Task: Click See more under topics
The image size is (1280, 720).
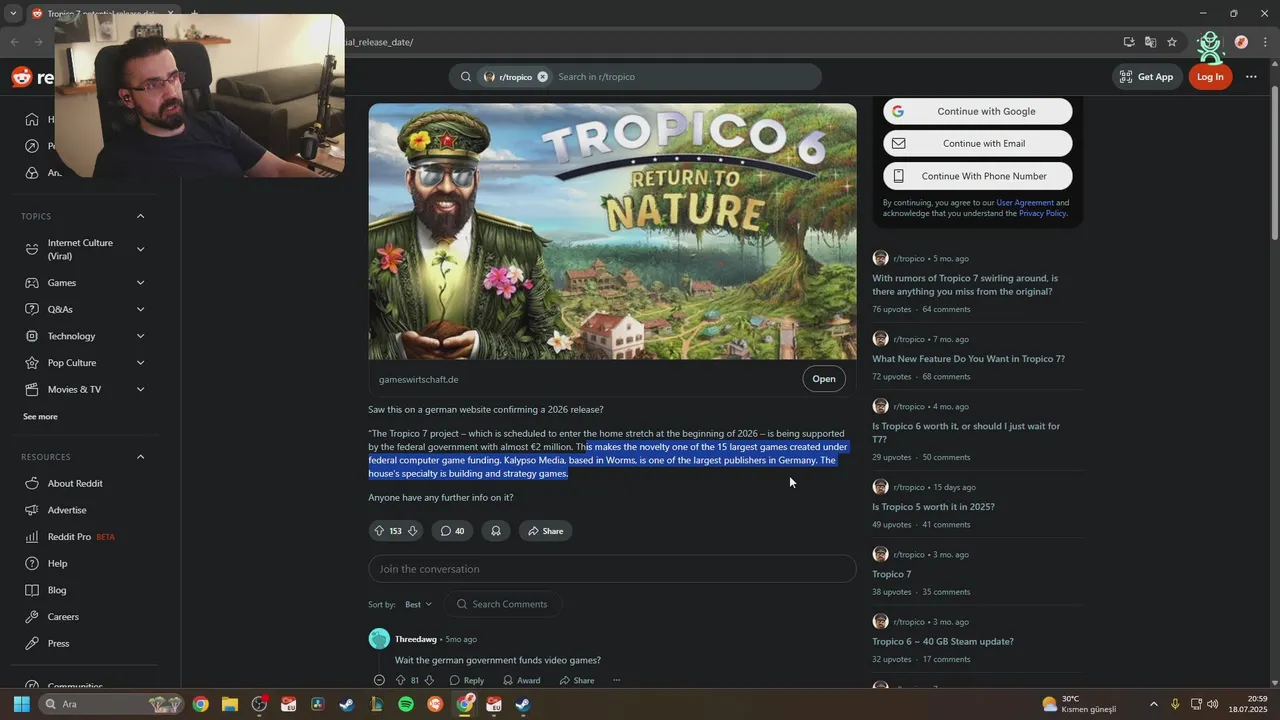Action: 40,417
